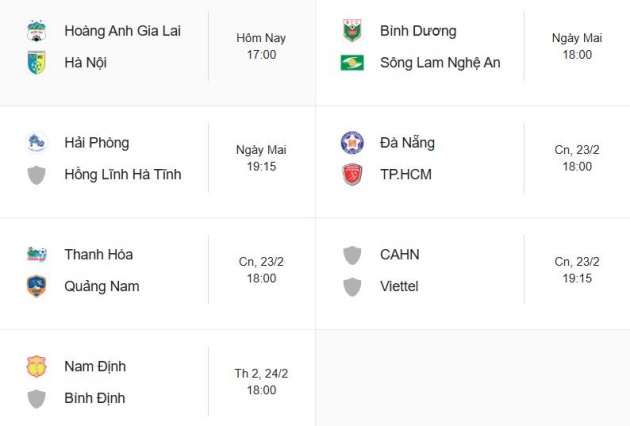This screenshot has width=630, height=426.
Task: Select the Cn, 23/2 19:15 match time
Action: pyautogui.click(x=577, y=270)
